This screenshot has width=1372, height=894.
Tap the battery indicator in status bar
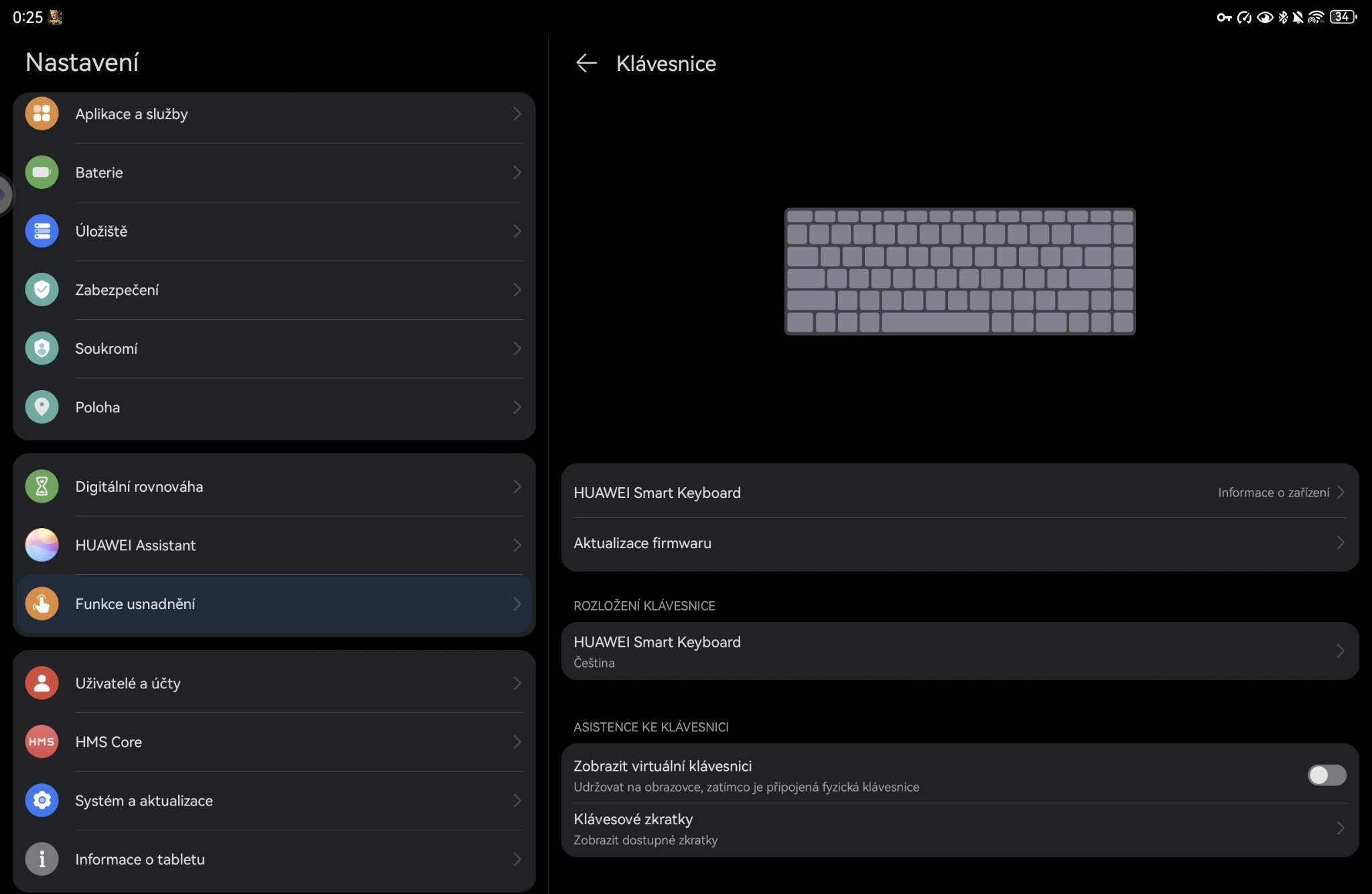[x=1343, y=17]
